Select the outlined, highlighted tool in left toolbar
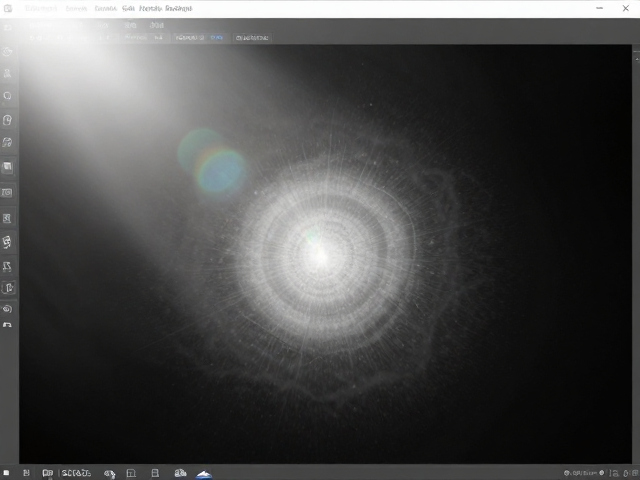640x480 pixels. point(8,288)
